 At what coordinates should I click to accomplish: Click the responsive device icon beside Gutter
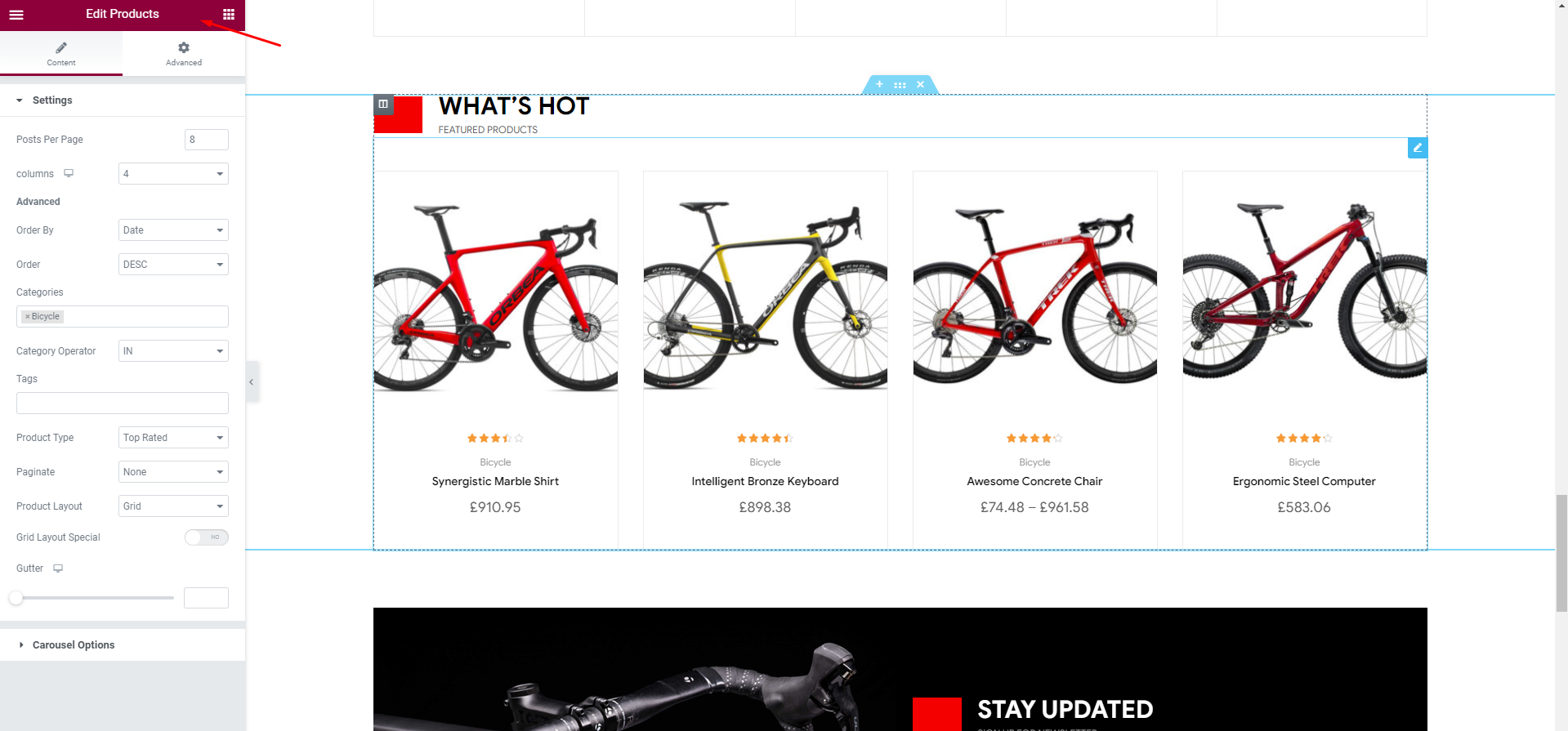[x=58, y=568]
